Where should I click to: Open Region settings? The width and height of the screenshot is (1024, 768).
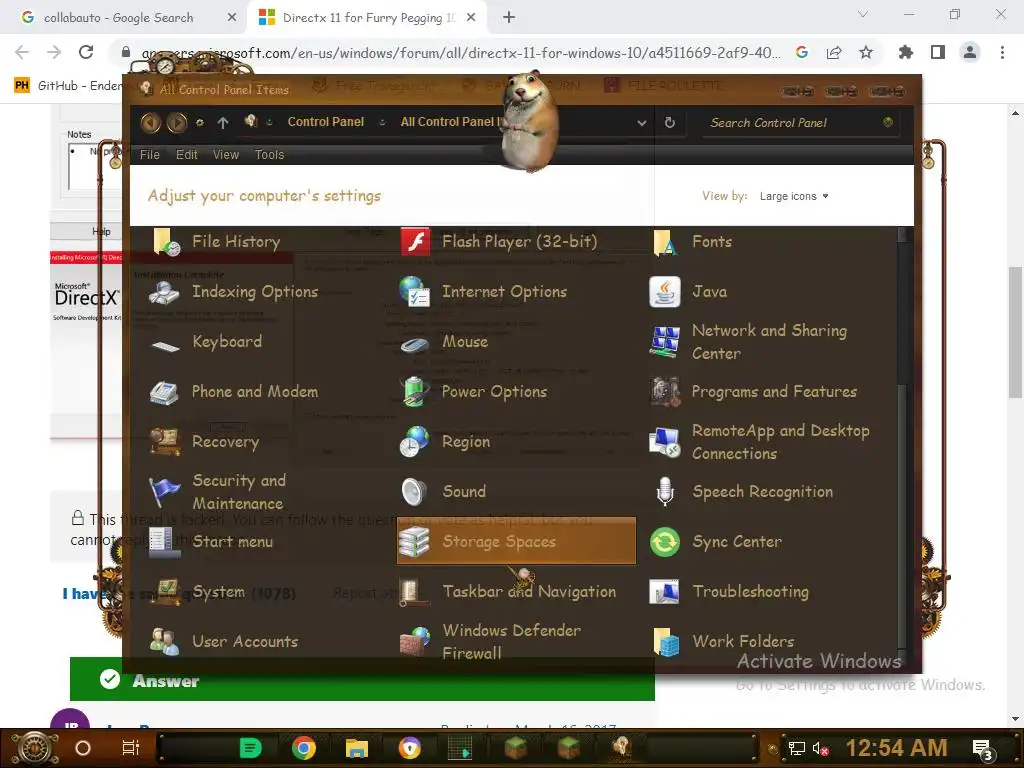click(445, 442)
